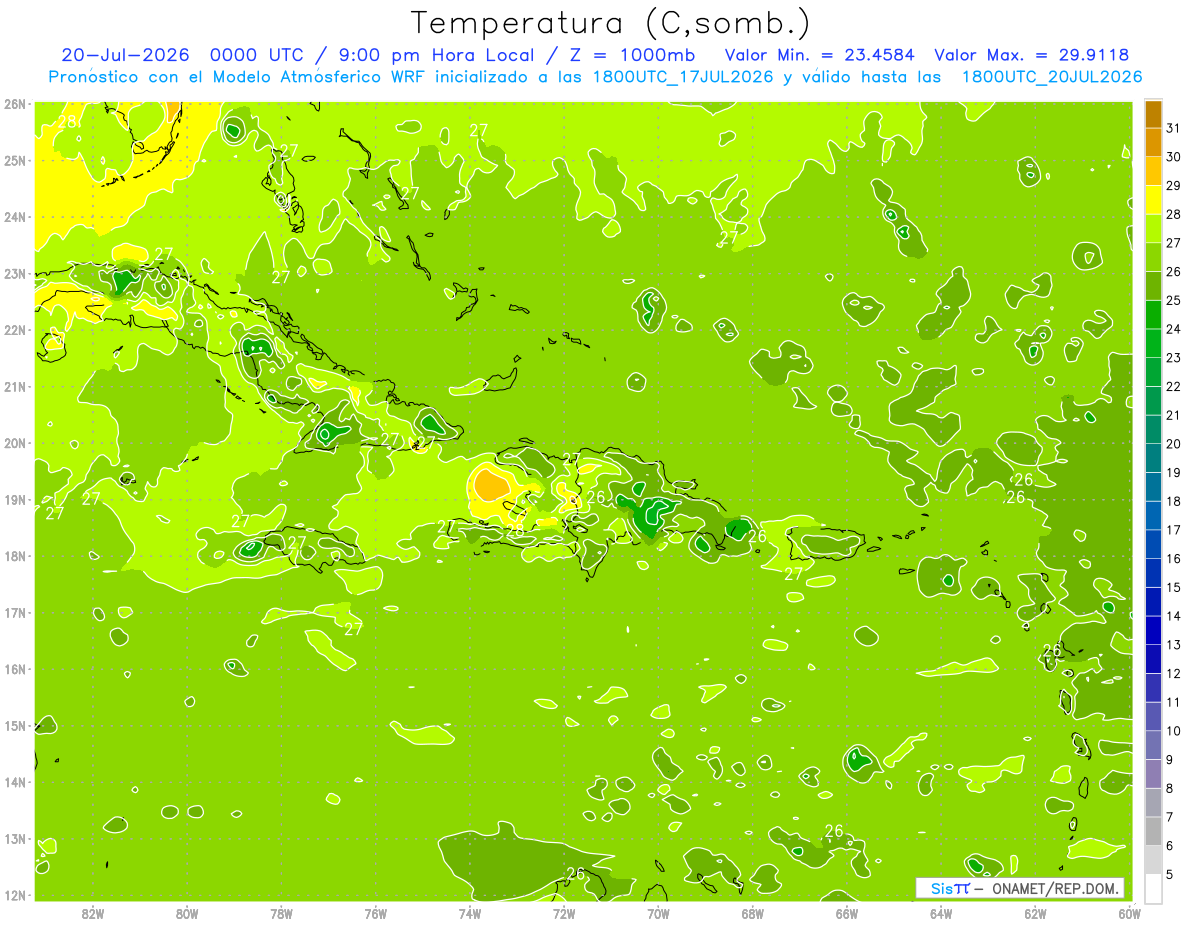Image resolution: width=1200 pixels, height=927 pixels.
Task: Click the 74W longitude axis label
Action: [470, 913]
